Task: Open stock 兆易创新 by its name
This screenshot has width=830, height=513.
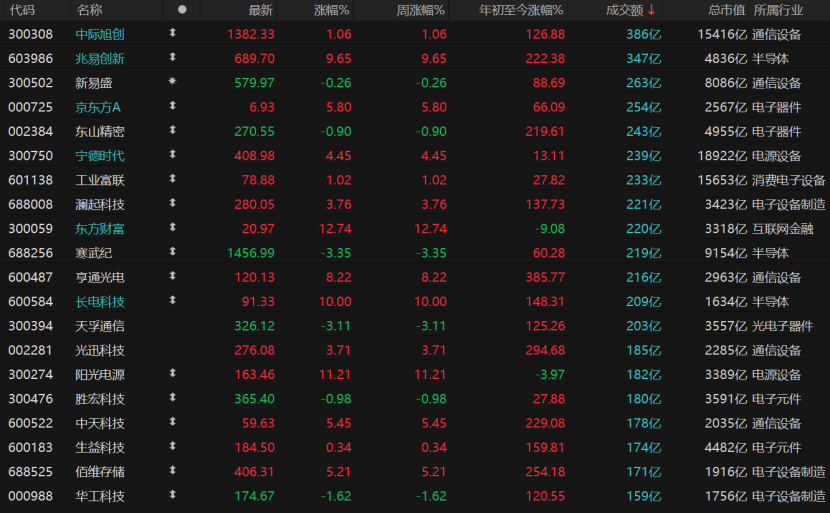Action: pos(100,59)
